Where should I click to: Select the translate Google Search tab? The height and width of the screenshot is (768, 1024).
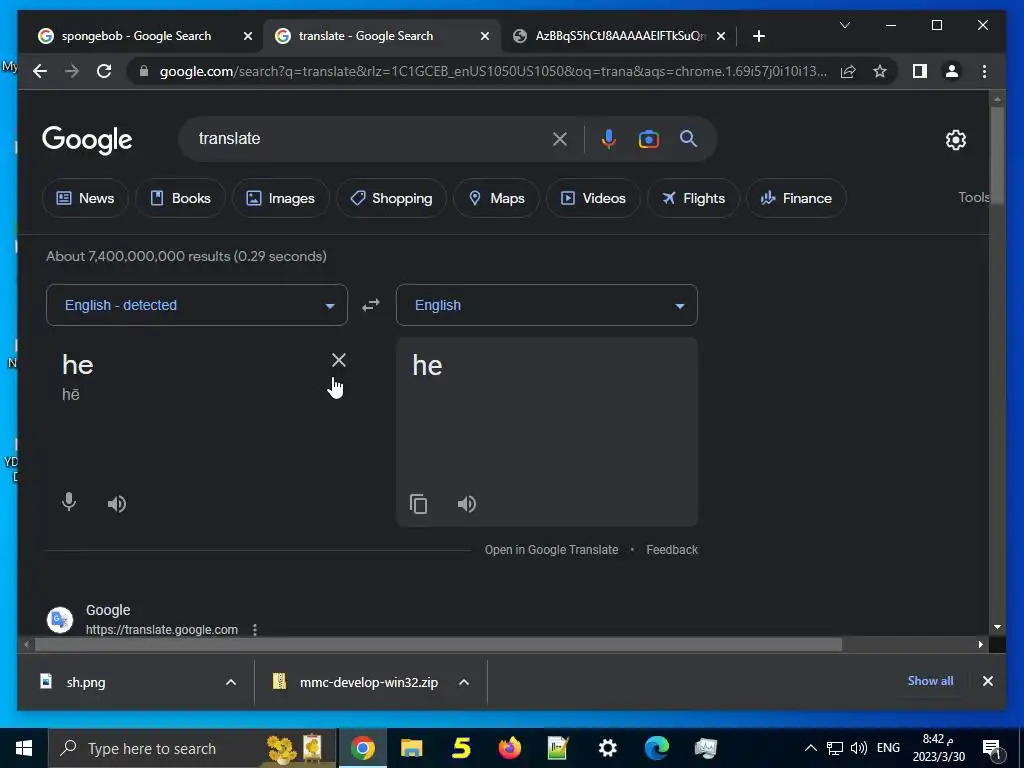tap(382, 36)
